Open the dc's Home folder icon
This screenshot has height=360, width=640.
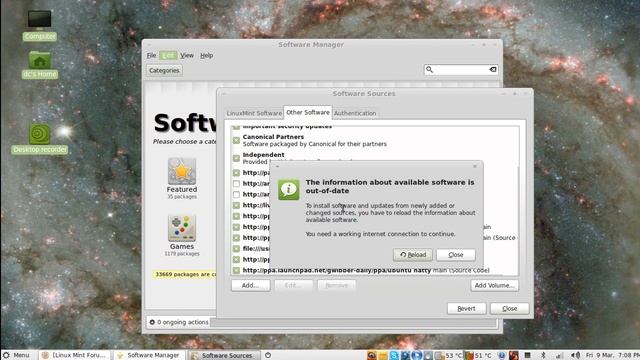(40, 60)
